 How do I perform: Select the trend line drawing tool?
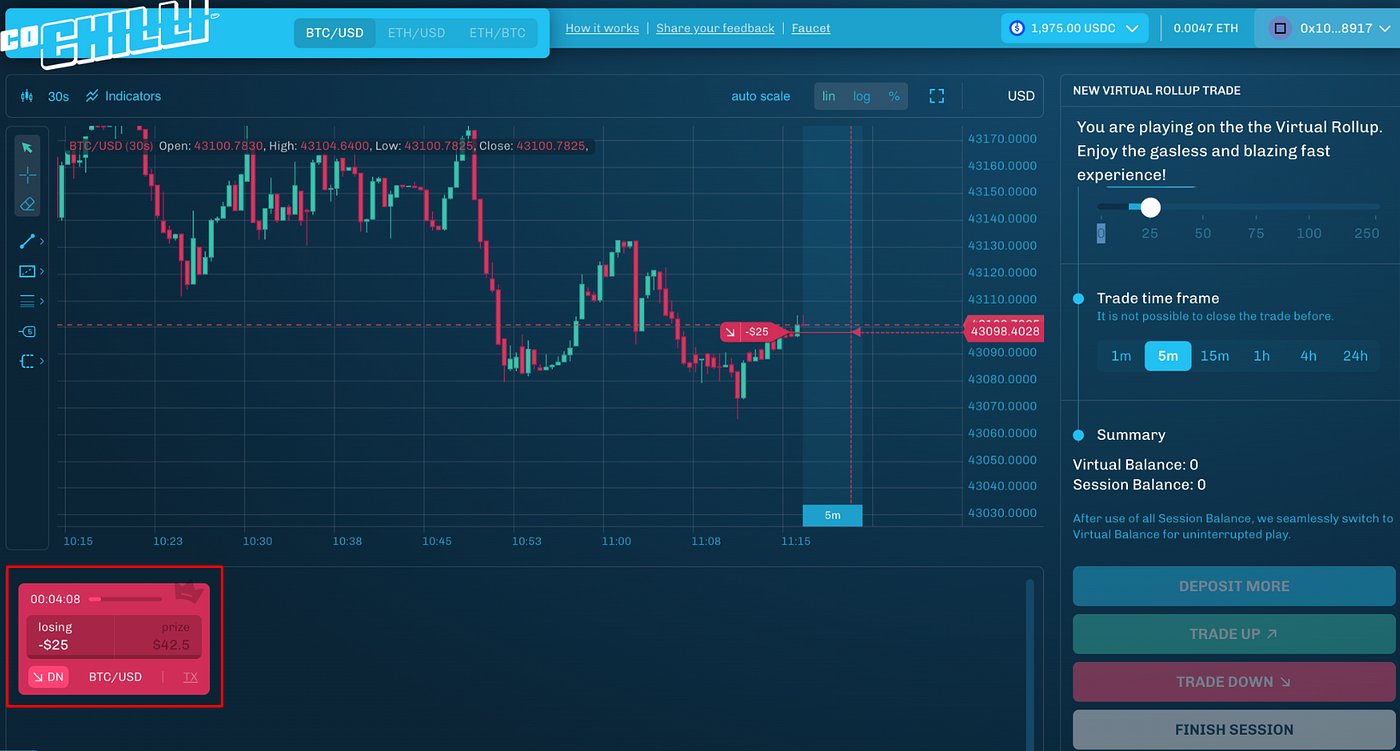pyautogui.click(x=27, y=241)
